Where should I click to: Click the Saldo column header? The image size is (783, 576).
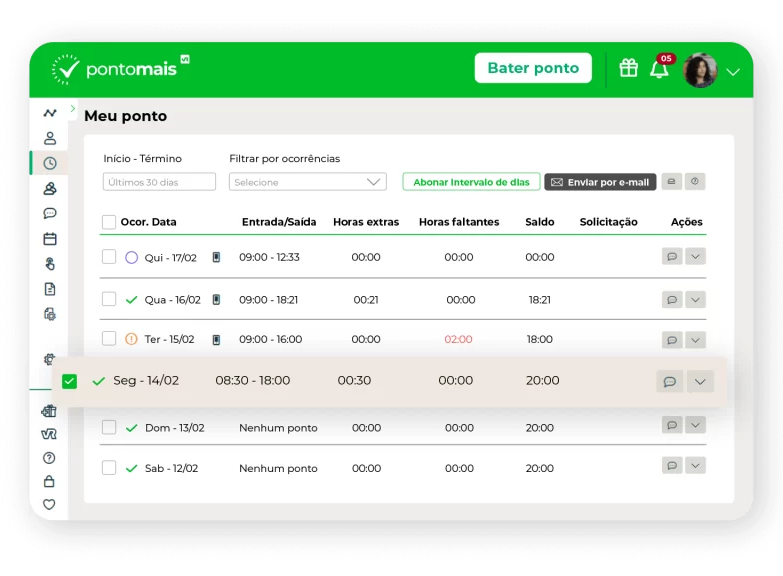tap(539, 222)
